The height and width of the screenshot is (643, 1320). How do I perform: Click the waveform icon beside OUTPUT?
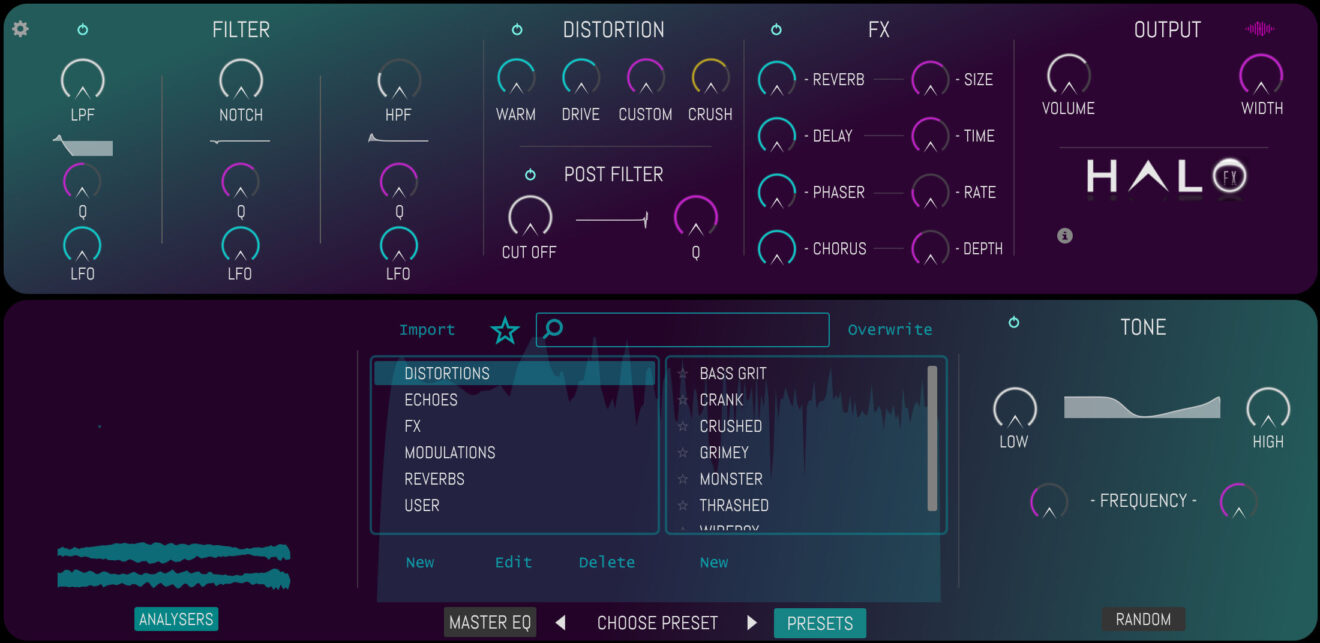click(1261, 27)
